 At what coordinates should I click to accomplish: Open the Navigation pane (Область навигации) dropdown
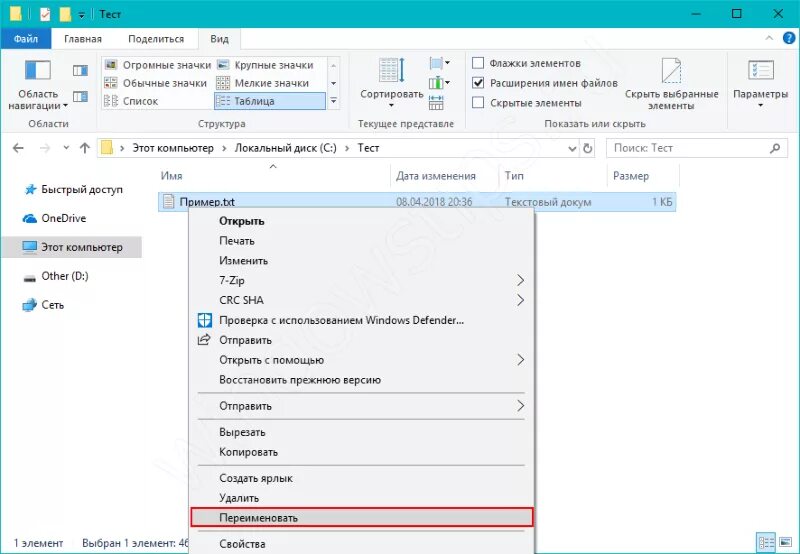[x=38, y=85]
